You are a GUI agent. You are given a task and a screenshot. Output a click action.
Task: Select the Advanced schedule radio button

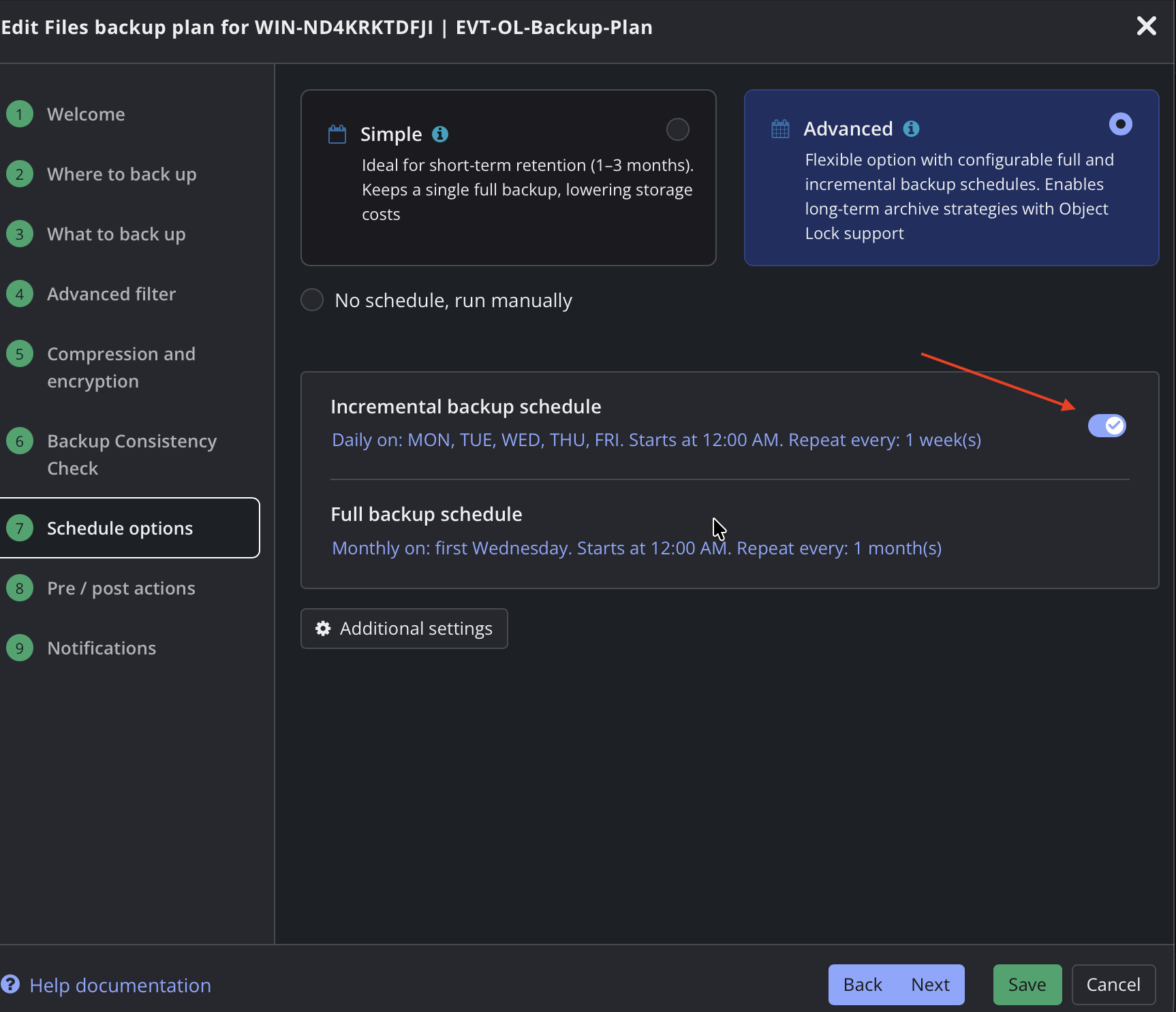[x=1121, y=124]
